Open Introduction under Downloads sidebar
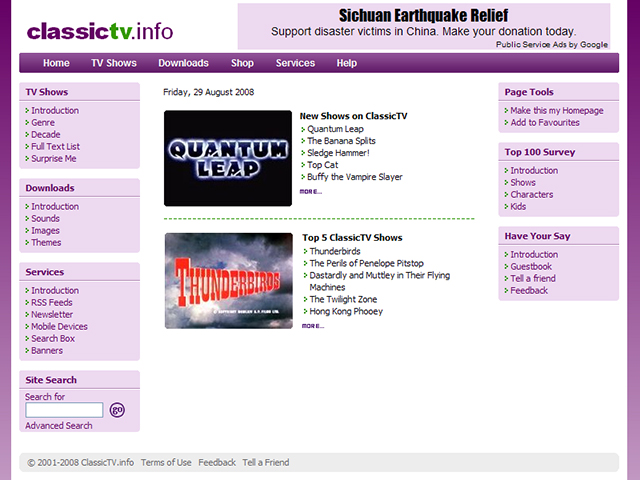The image size is (640, 480). click(x=55, y=207)
